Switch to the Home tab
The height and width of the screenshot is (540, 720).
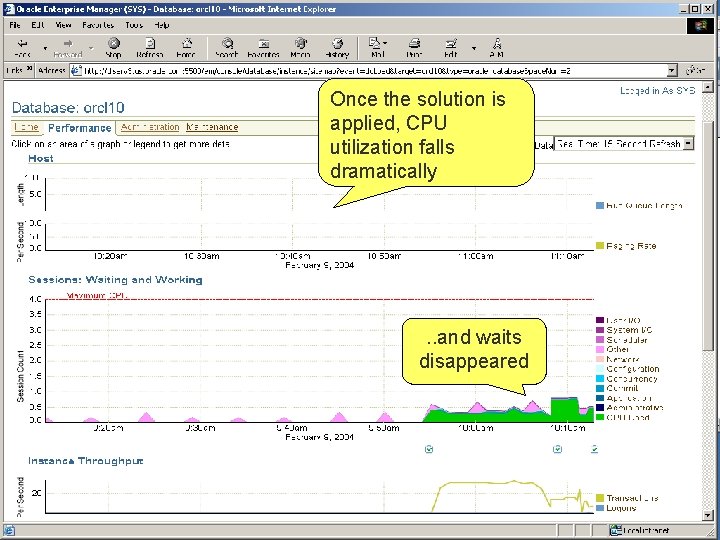[x=26, y=127]
